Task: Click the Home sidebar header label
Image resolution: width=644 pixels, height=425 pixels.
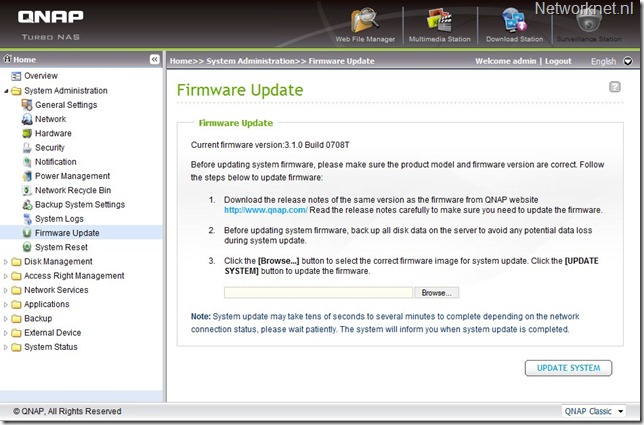Action: pos(25,60)
